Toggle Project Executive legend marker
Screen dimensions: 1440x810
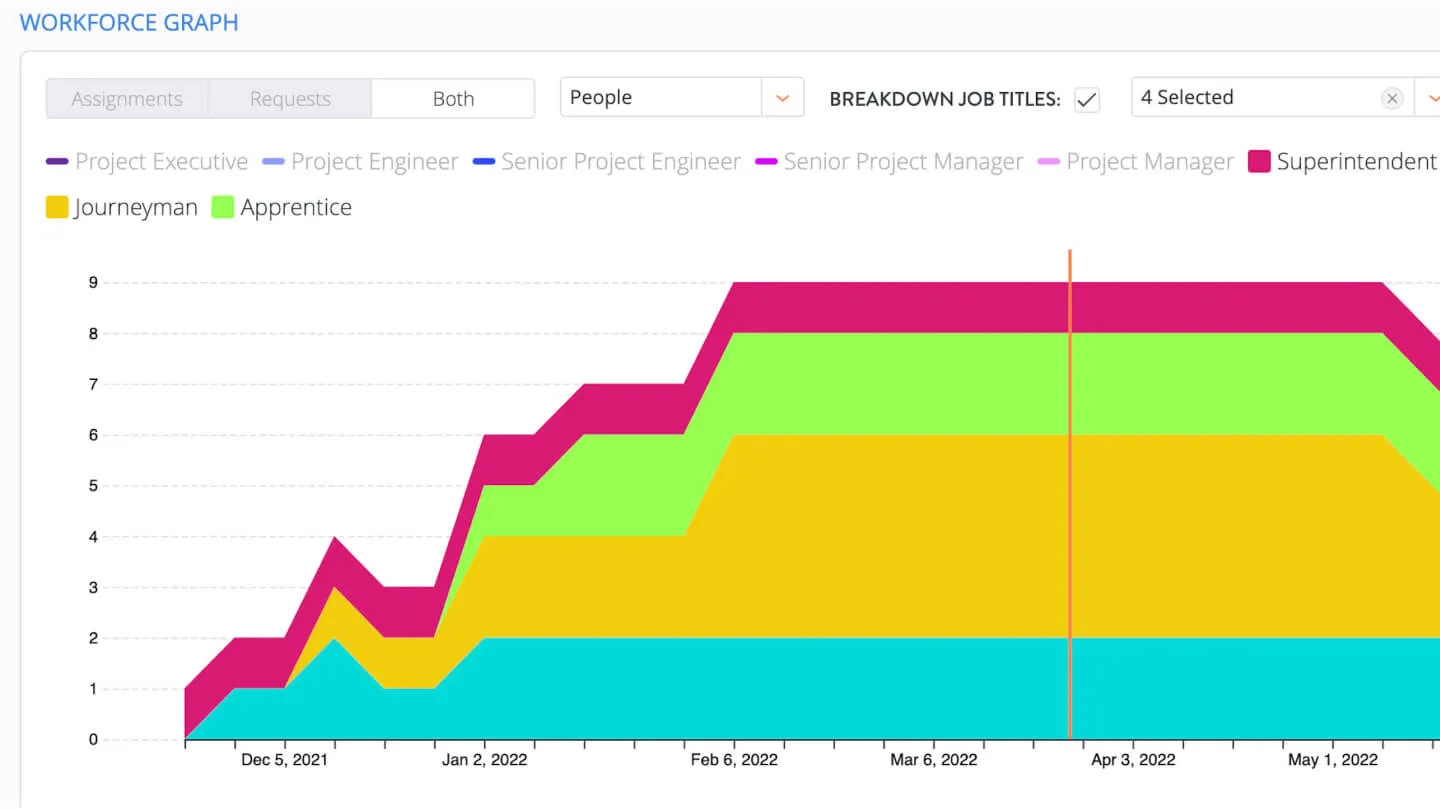57,162
